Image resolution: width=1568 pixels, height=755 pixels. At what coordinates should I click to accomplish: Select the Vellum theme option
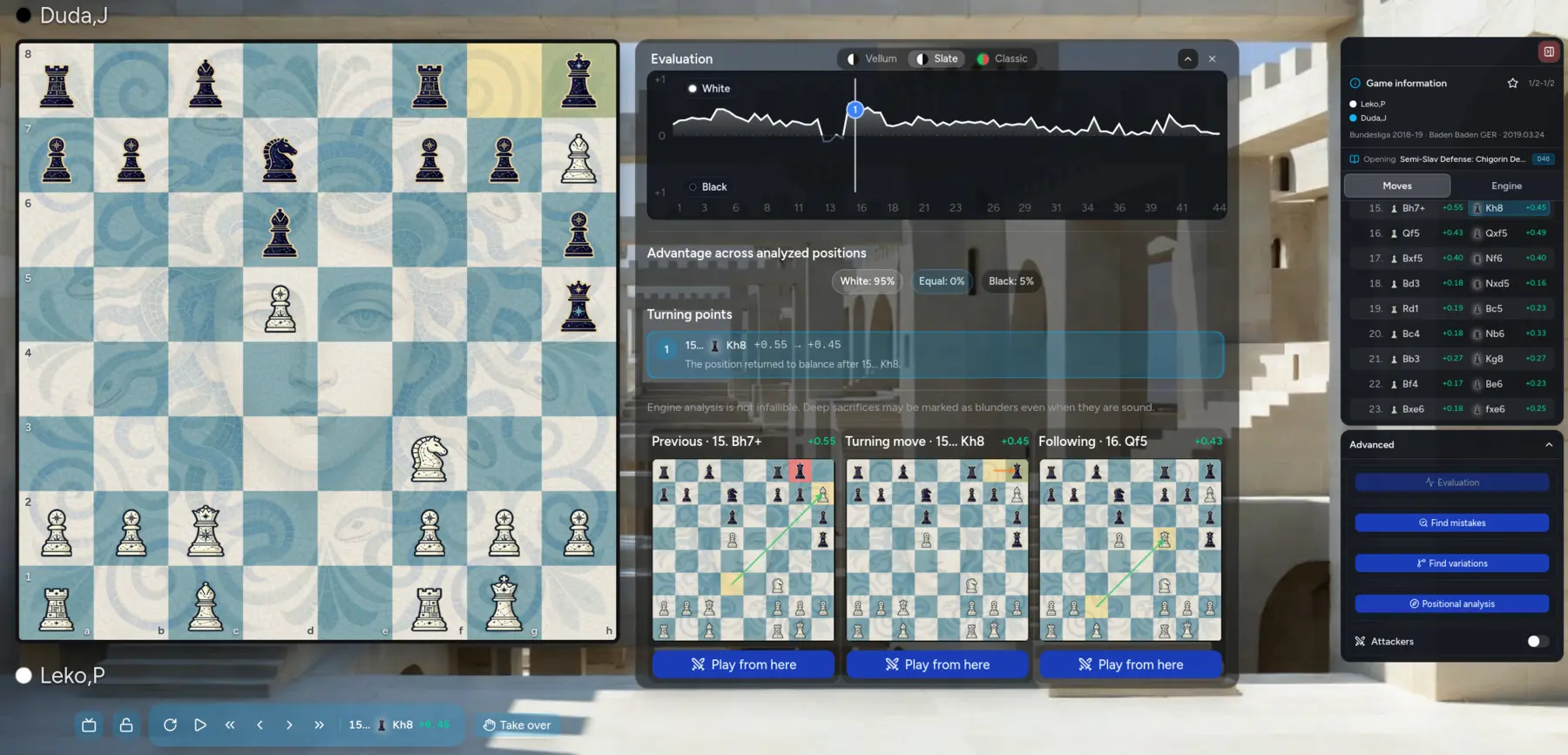(872, 58)
